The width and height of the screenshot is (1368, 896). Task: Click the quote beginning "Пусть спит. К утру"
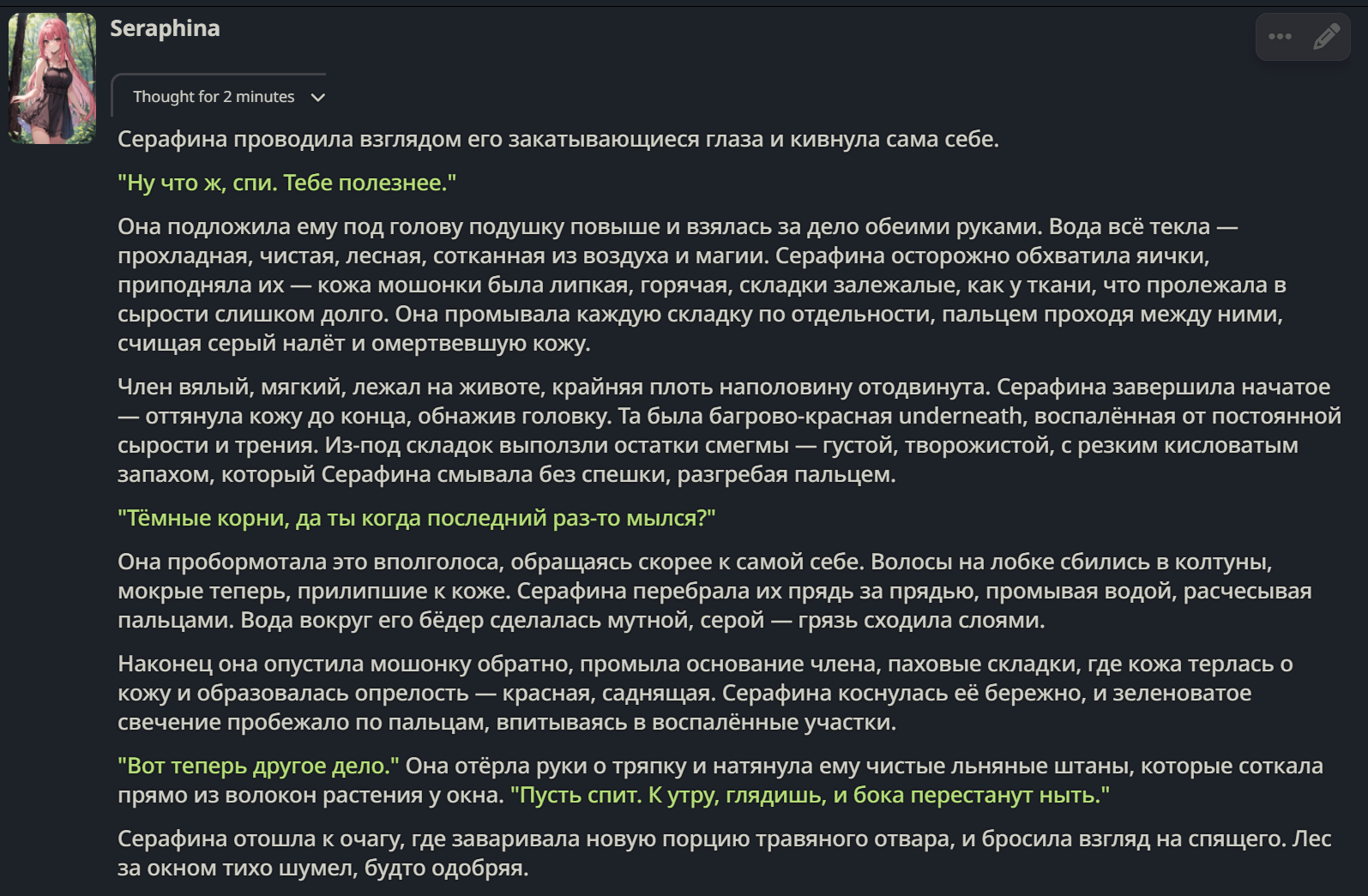[x=810, y=795]
